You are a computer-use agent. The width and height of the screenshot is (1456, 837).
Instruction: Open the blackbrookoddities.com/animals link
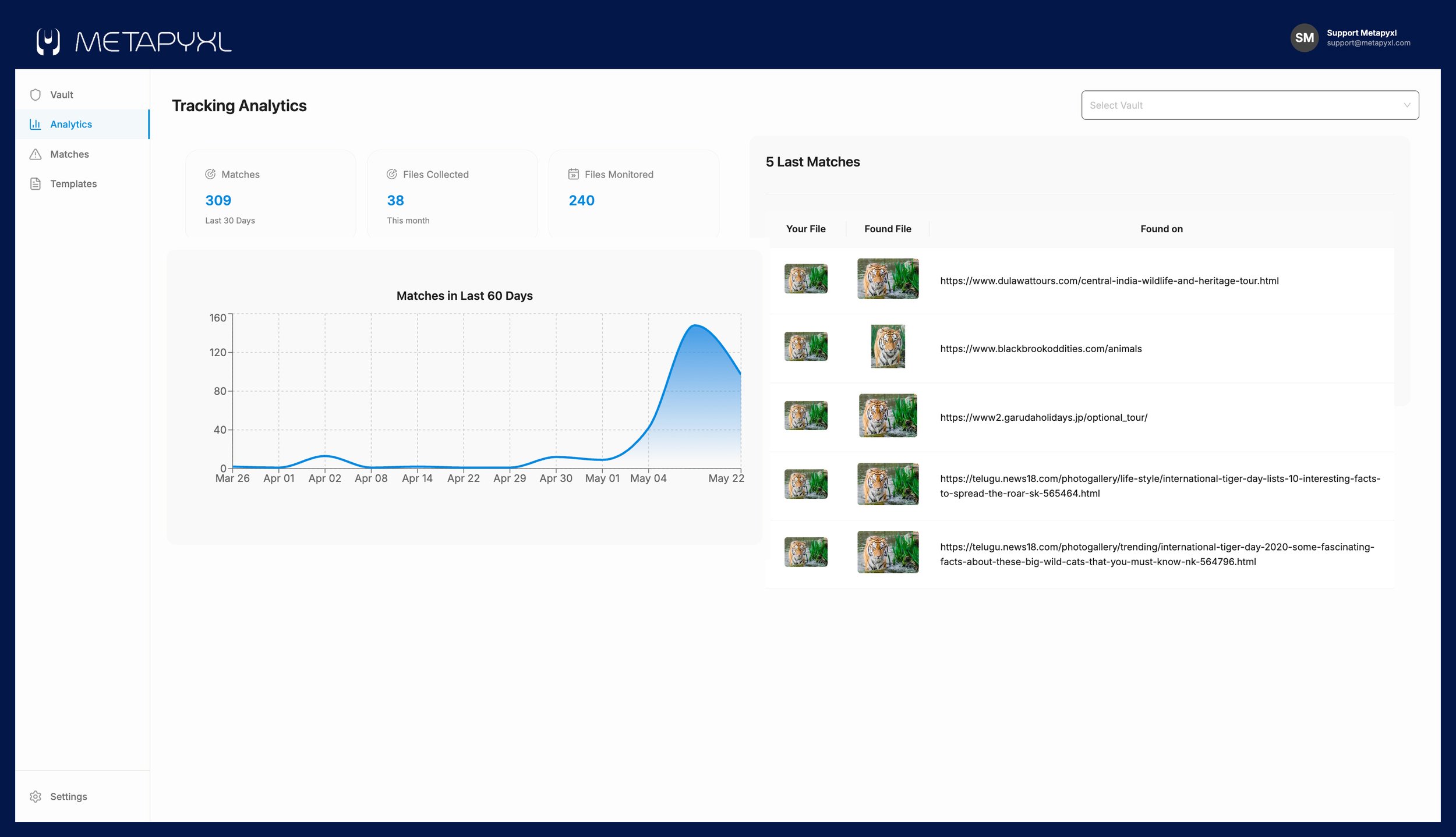click(1041, 349)
